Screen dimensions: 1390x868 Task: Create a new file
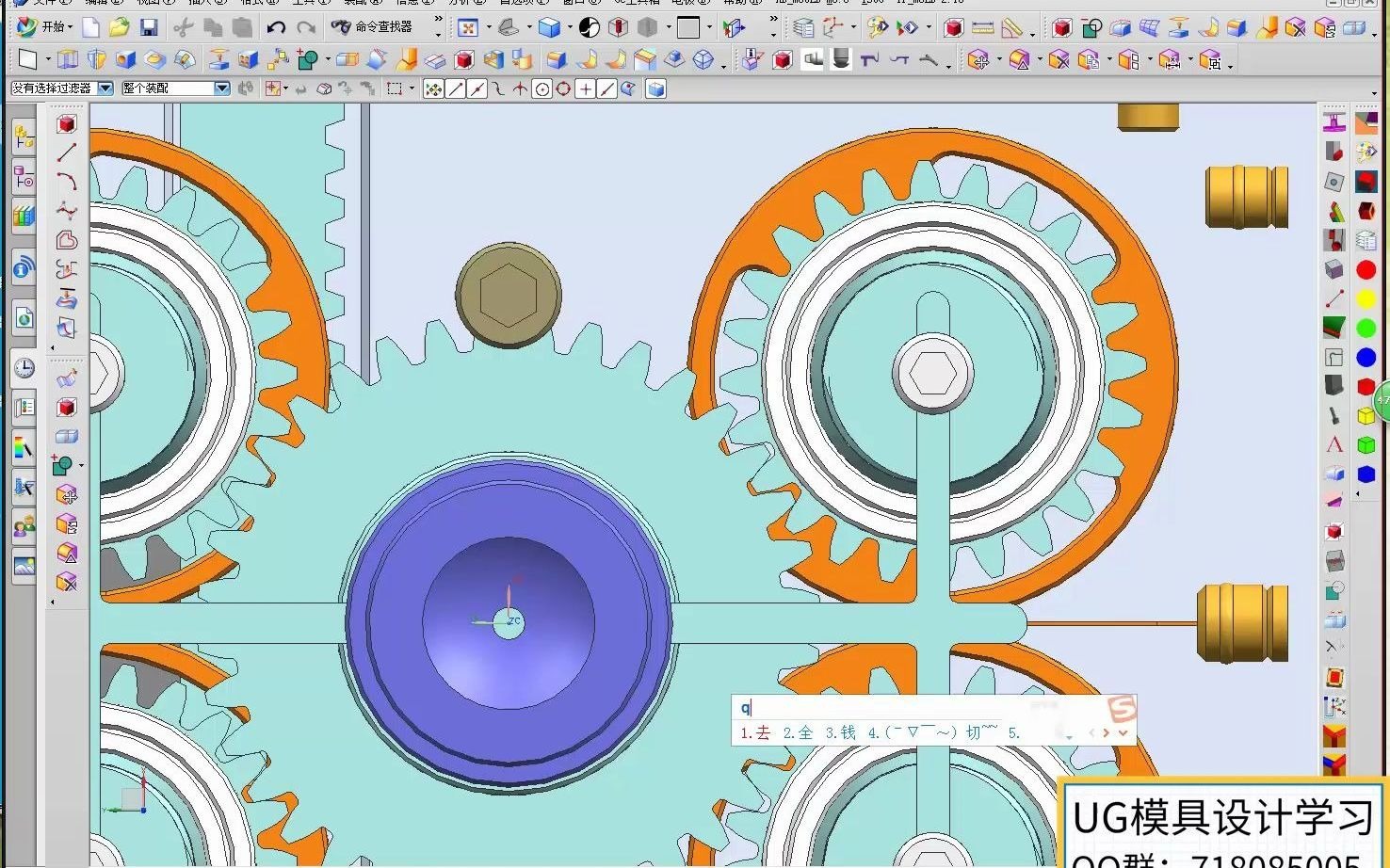pyautogui.click(x=90, y=27)
